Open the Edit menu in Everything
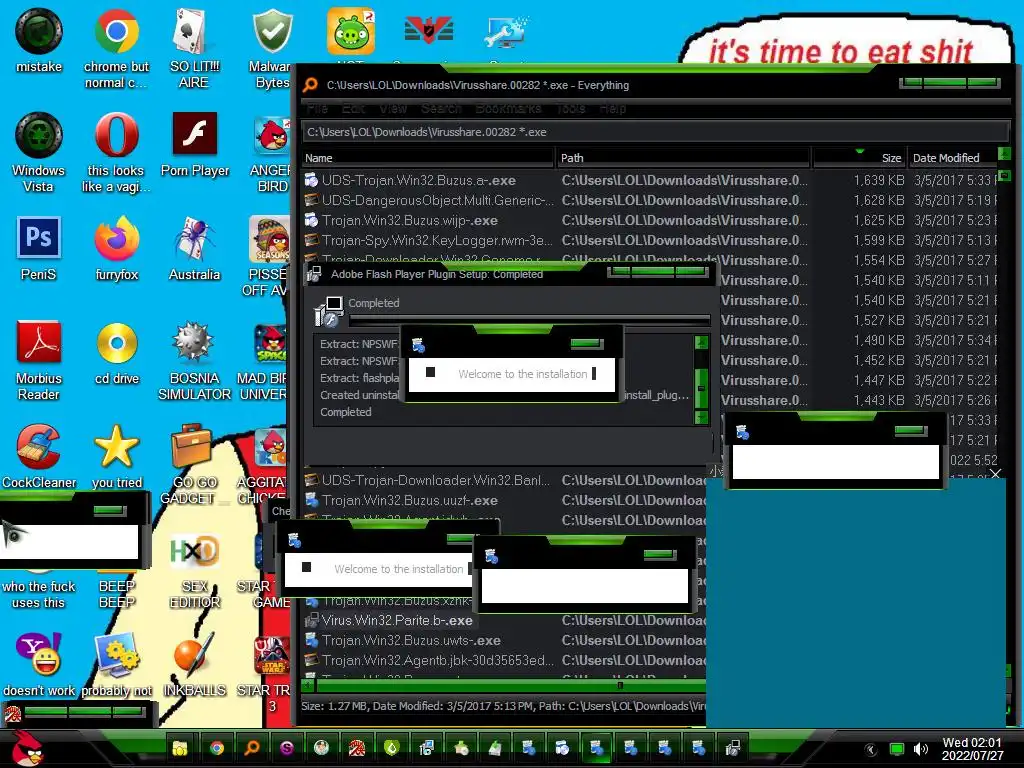The width and height of the screenshot is (1024, 768). tap(353, 108)
